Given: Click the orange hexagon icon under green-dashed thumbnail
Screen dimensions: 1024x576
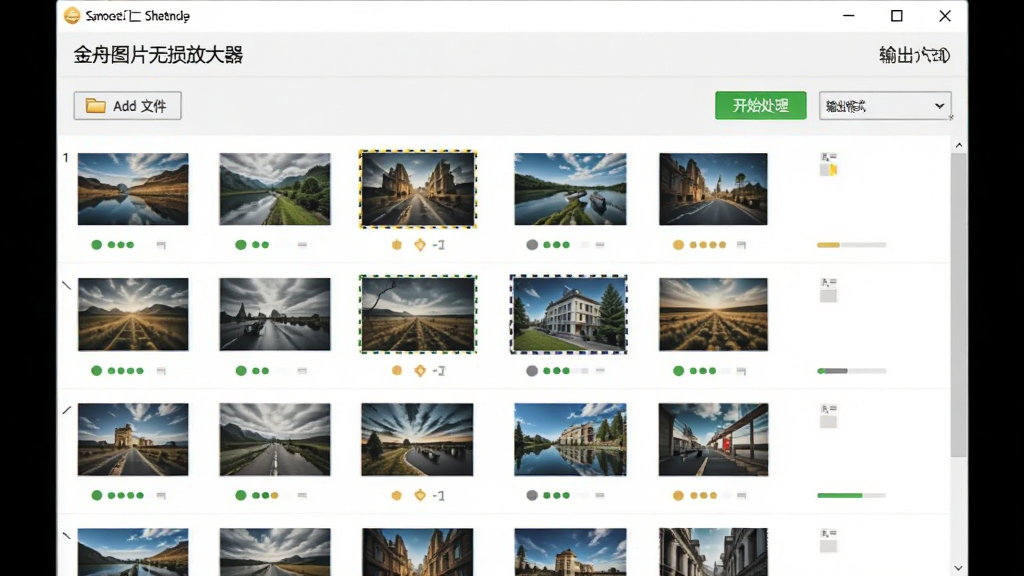Looking at the screenshot, I should [396, 370].
